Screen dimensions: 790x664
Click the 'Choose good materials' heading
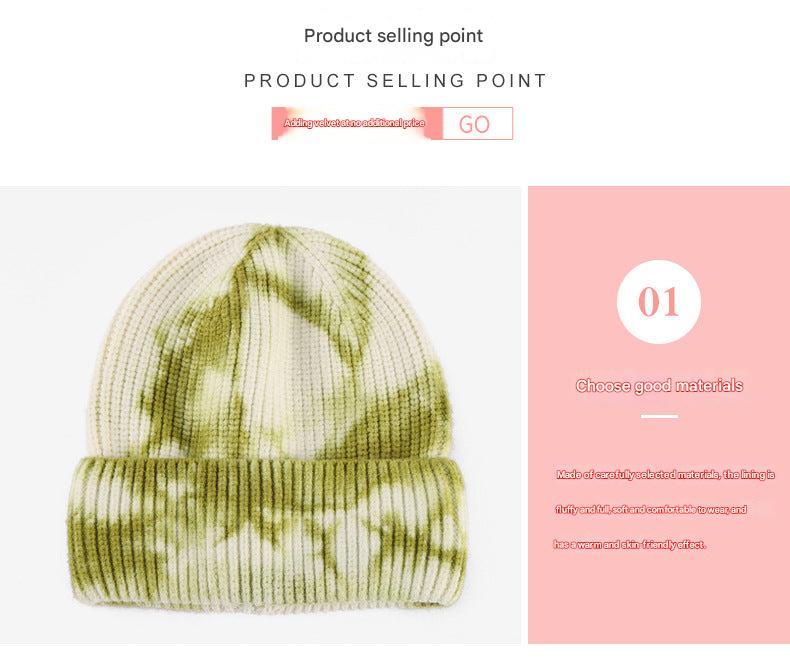point(659,386)
